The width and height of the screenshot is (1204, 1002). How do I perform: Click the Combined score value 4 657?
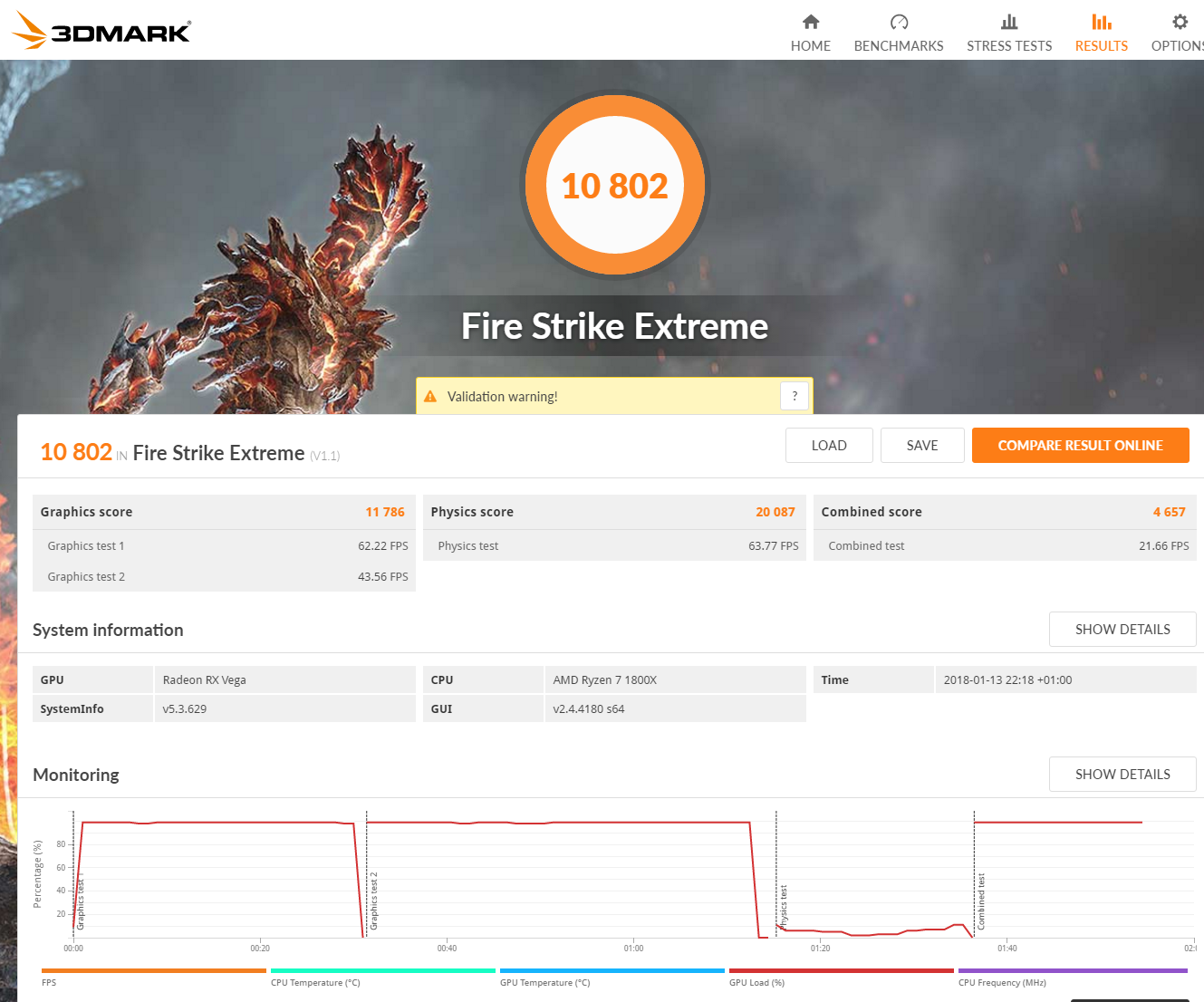pyautogui.click(x=1169, y=512)
